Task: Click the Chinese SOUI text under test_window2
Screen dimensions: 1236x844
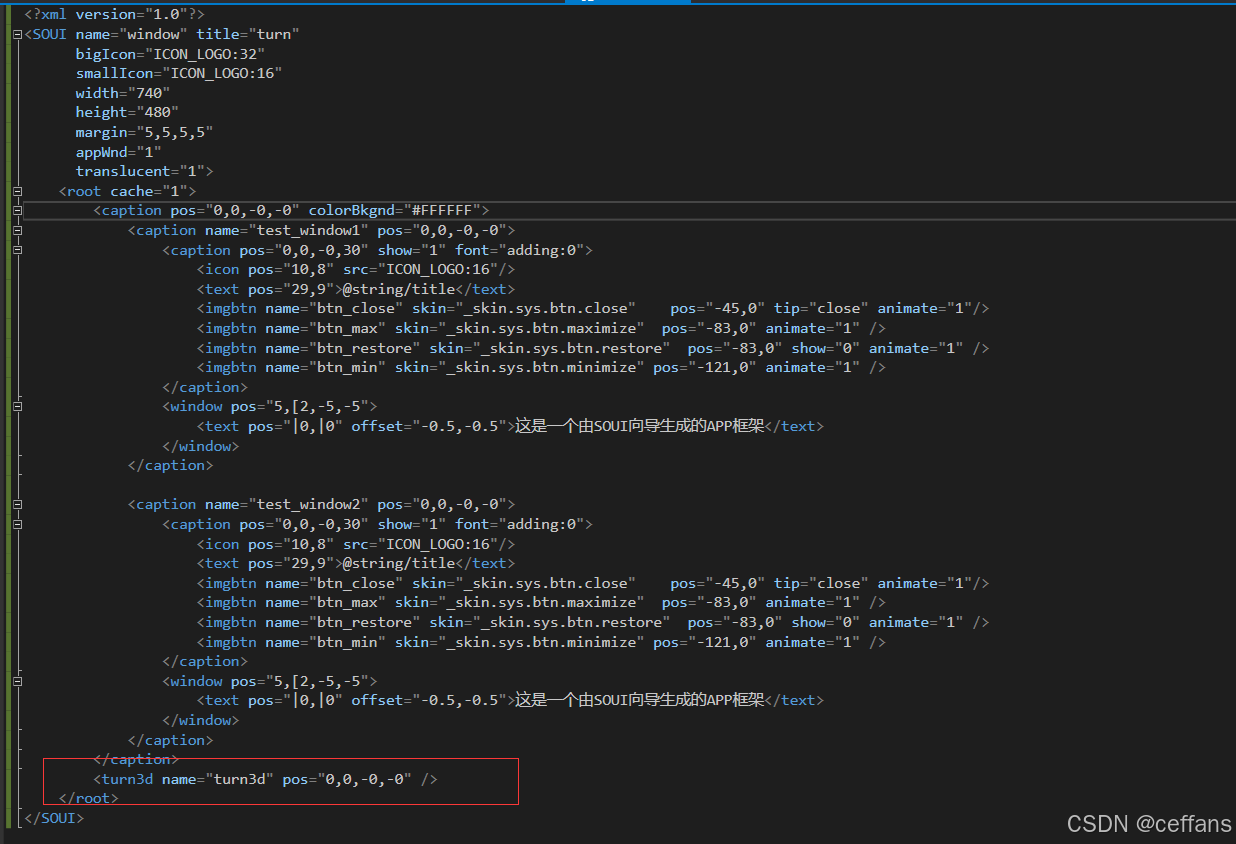Action: coord(640,700)
